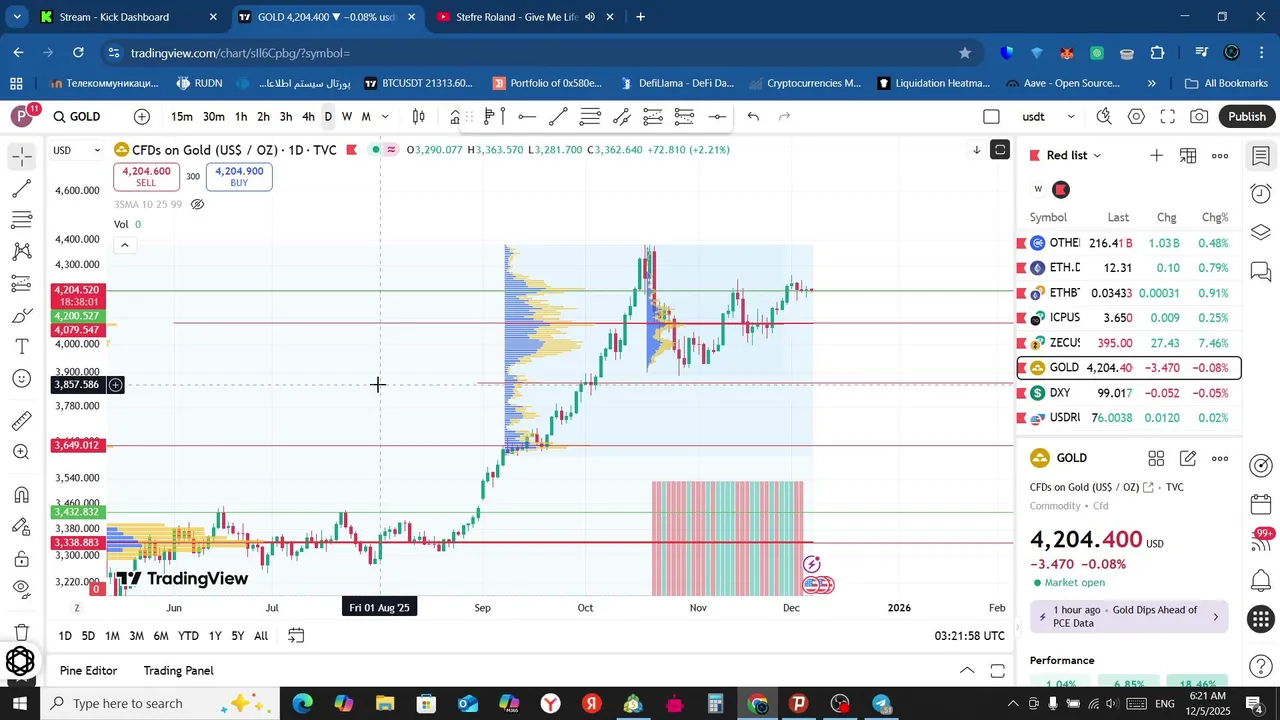1280x720 pixels.
Task: Undo the last chart action
Action: pyautogui.click(x=753, y=117)
